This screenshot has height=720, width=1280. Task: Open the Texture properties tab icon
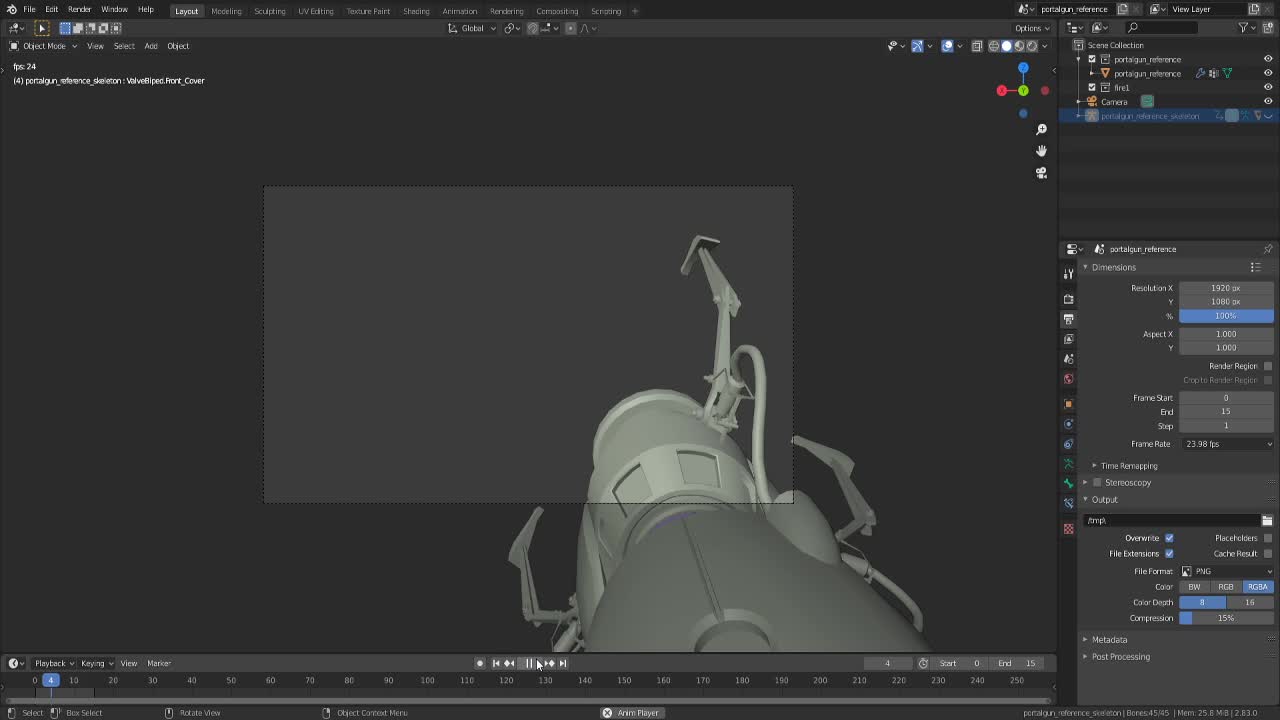(1068, 528)
